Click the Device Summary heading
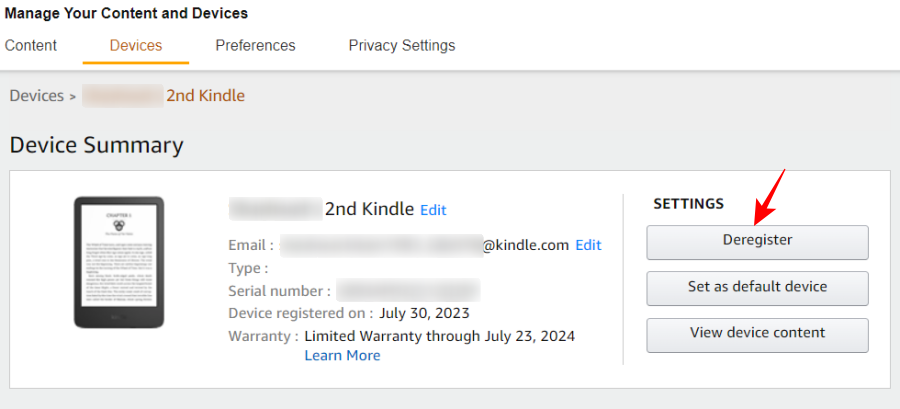This screenshot has width=900, height=409. 96,145
